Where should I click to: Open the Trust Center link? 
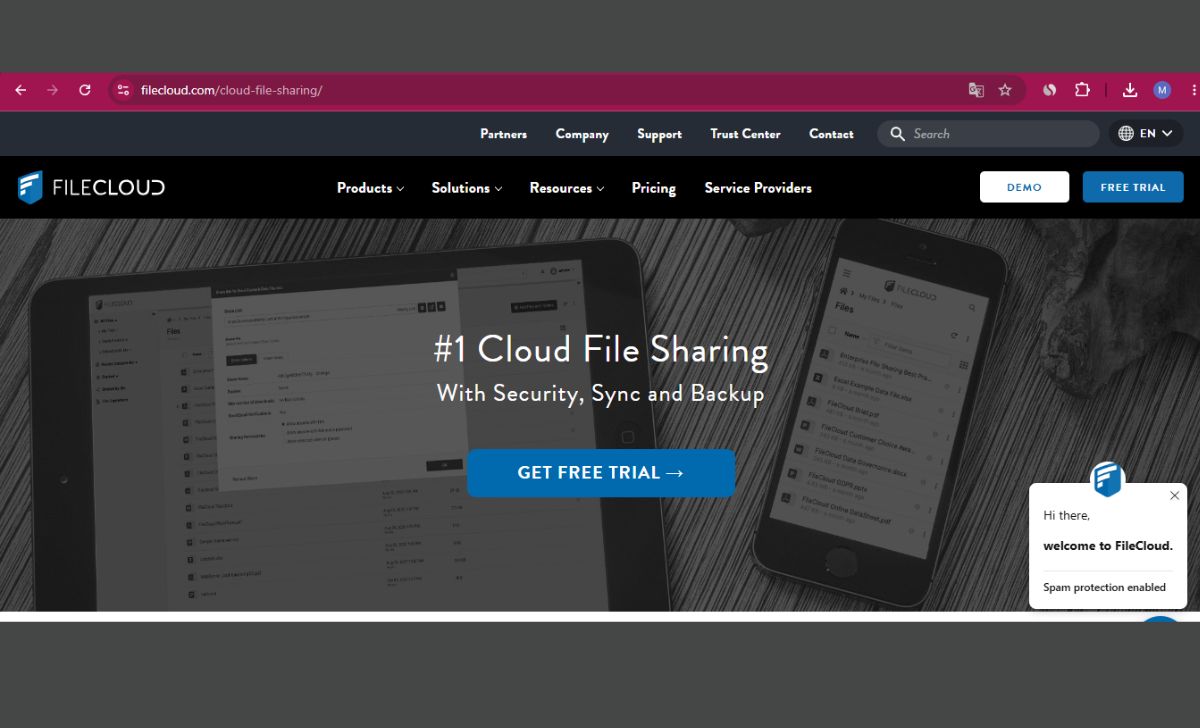tap(745, 134)
